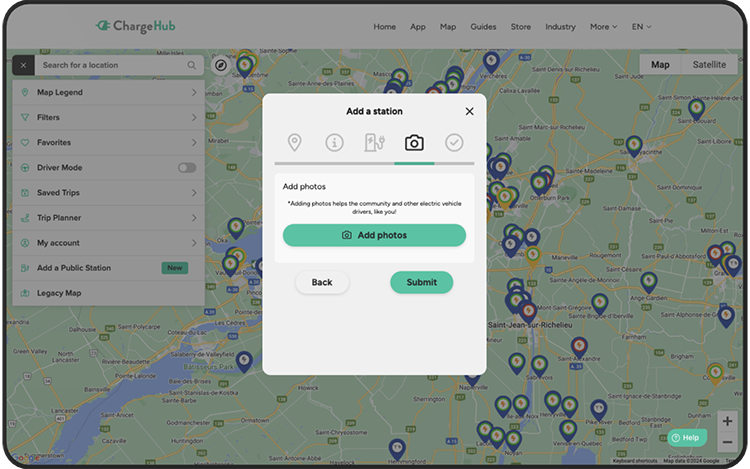The image size is (750, 469).
Task: Click the green Add photos button
Action: [x=375, y=235]
